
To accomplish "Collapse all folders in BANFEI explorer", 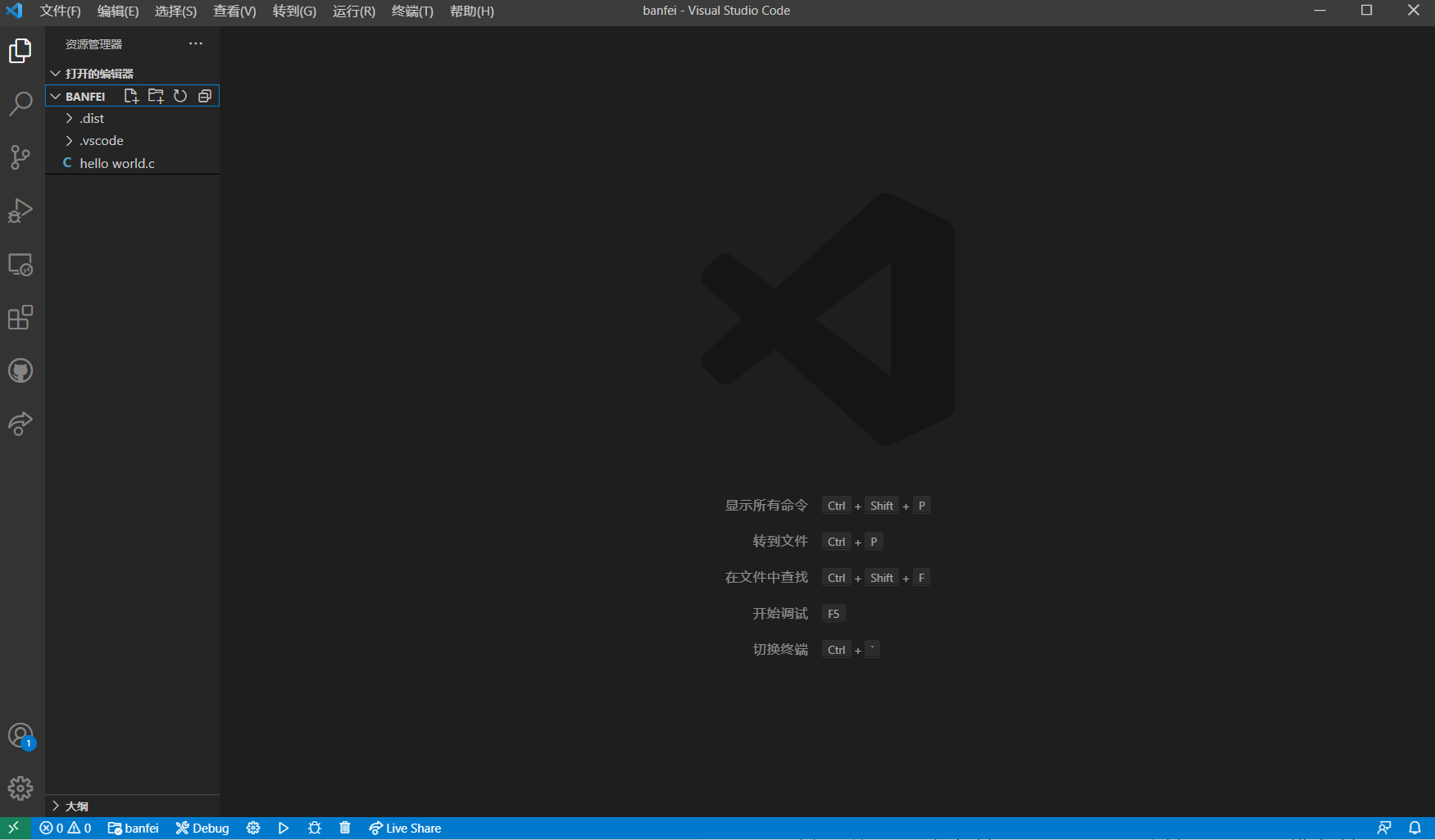I will (205, 96).
